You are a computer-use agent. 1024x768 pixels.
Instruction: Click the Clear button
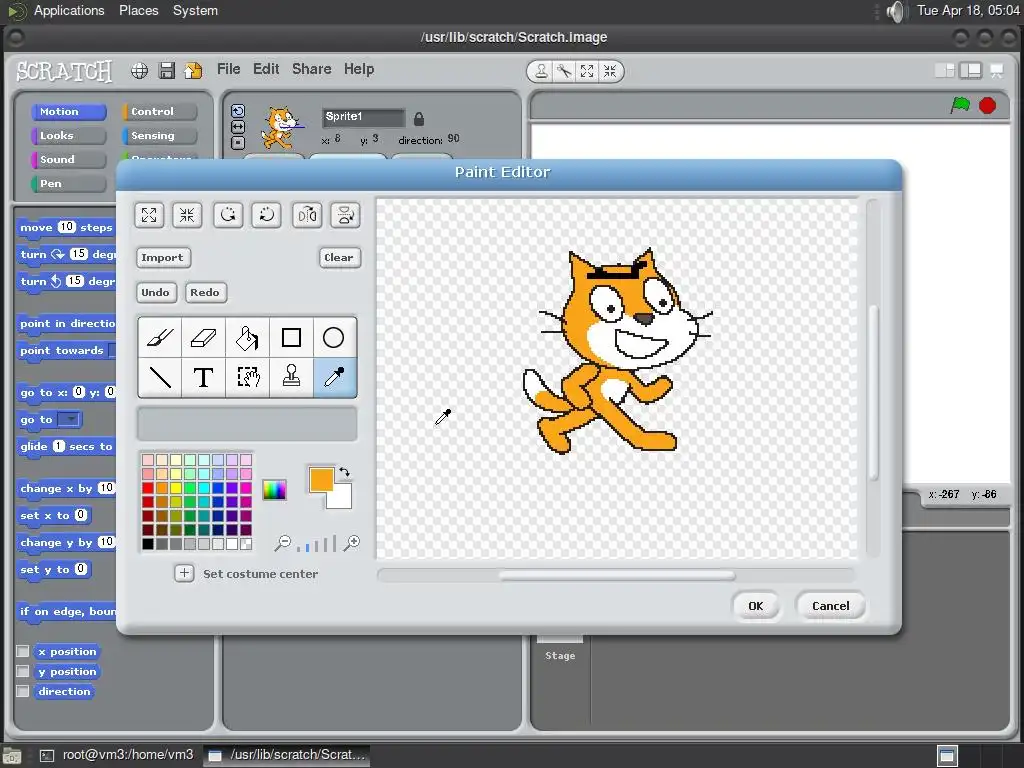[339, 257]
